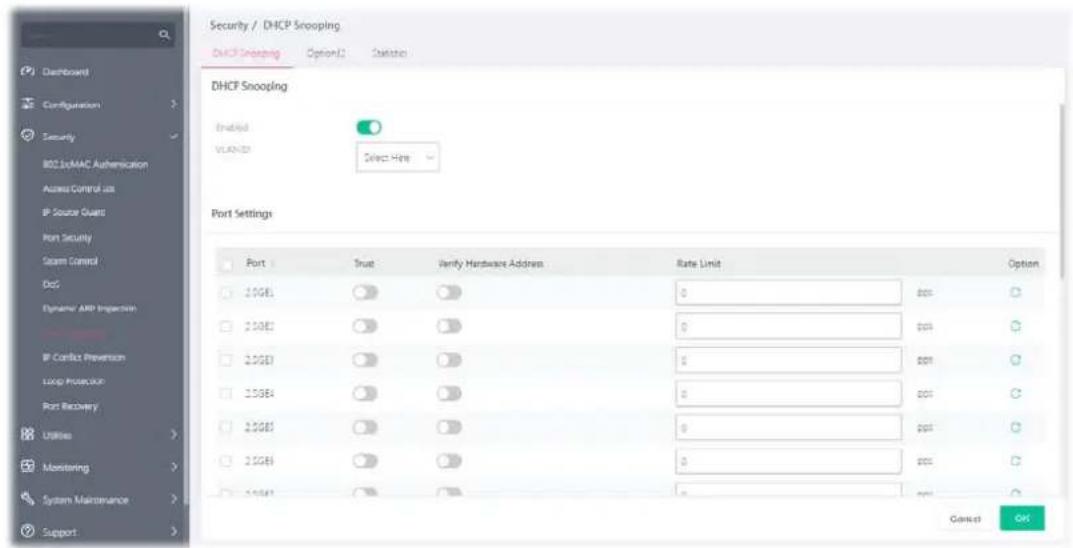Image resolution: width=1073 pixels, height=548 pixels.
Task: Select the checkbox for port 2.5GE6
Action: coord(226,462)
